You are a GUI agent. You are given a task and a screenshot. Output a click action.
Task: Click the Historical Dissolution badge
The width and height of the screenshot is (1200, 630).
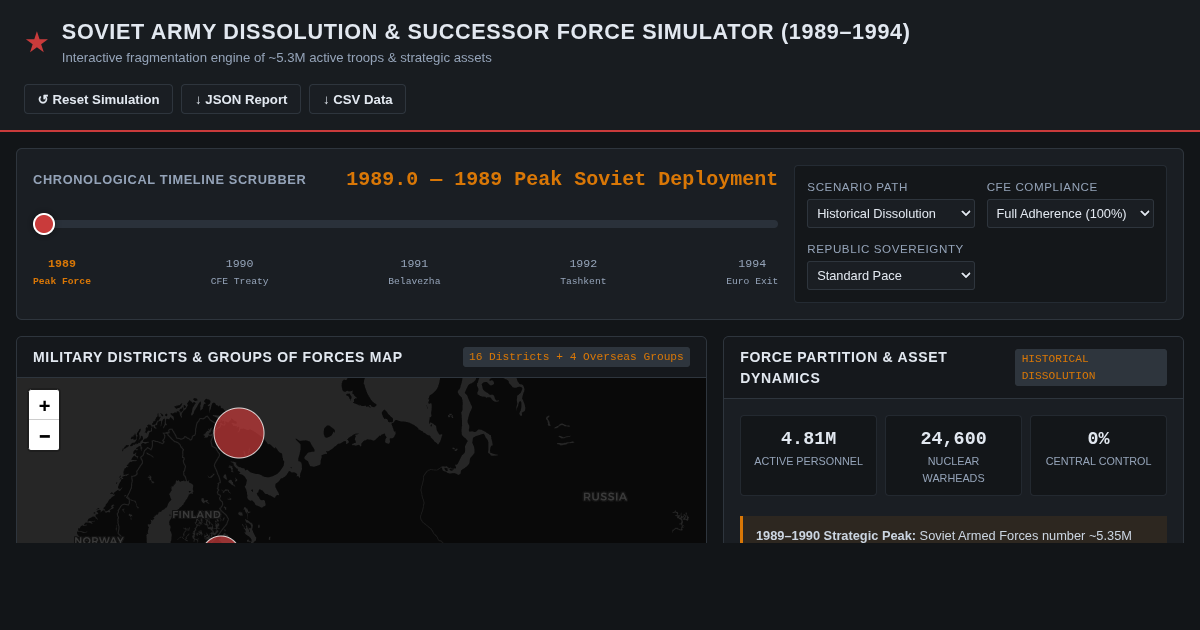(1091, 367)
